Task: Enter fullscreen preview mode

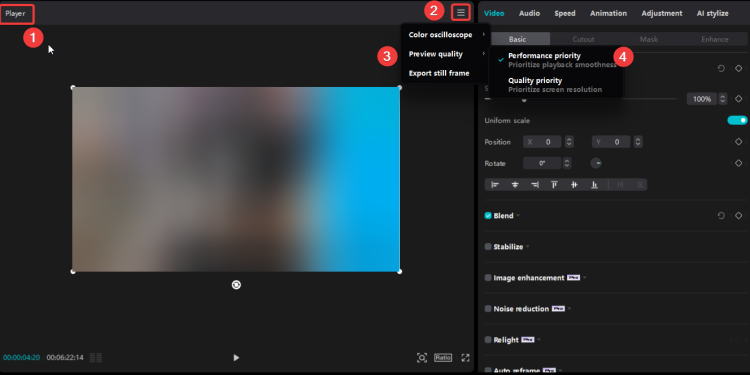Action: (465, 357)
